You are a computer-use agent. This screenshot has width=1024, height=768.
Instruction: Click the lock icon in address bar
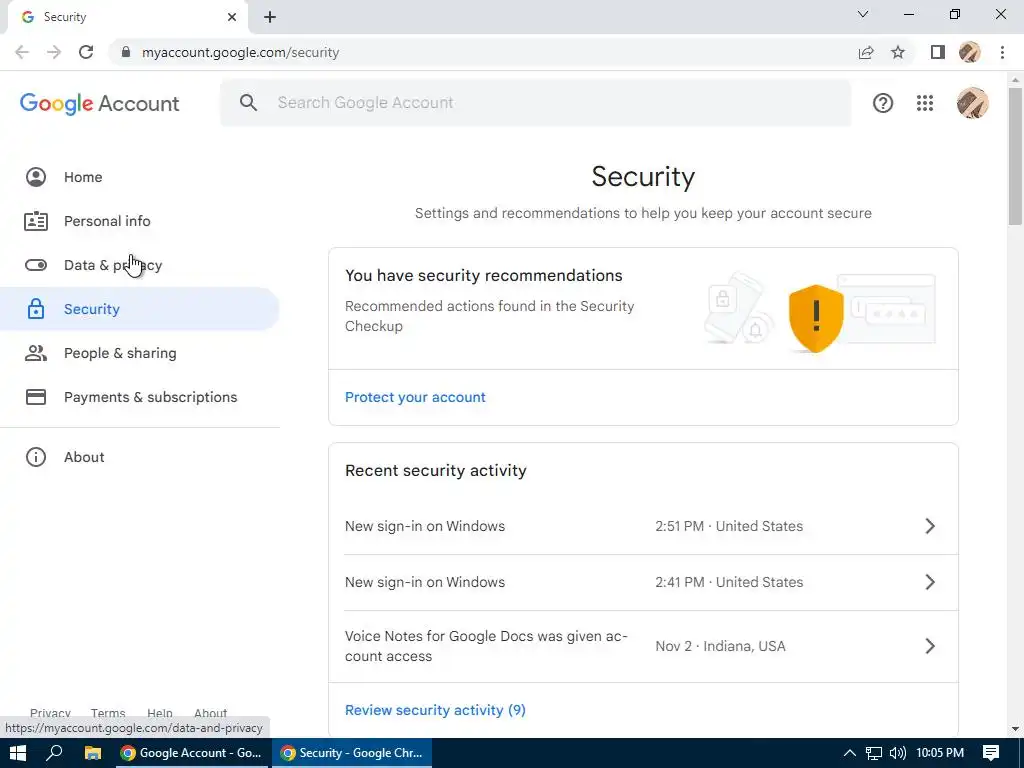tap(126, 52)
